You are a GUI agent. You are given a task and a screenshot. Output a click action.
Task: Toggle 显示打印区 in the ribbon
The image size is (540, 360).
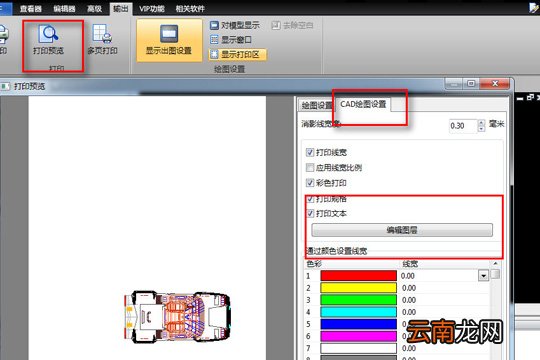tap(237, 54)
